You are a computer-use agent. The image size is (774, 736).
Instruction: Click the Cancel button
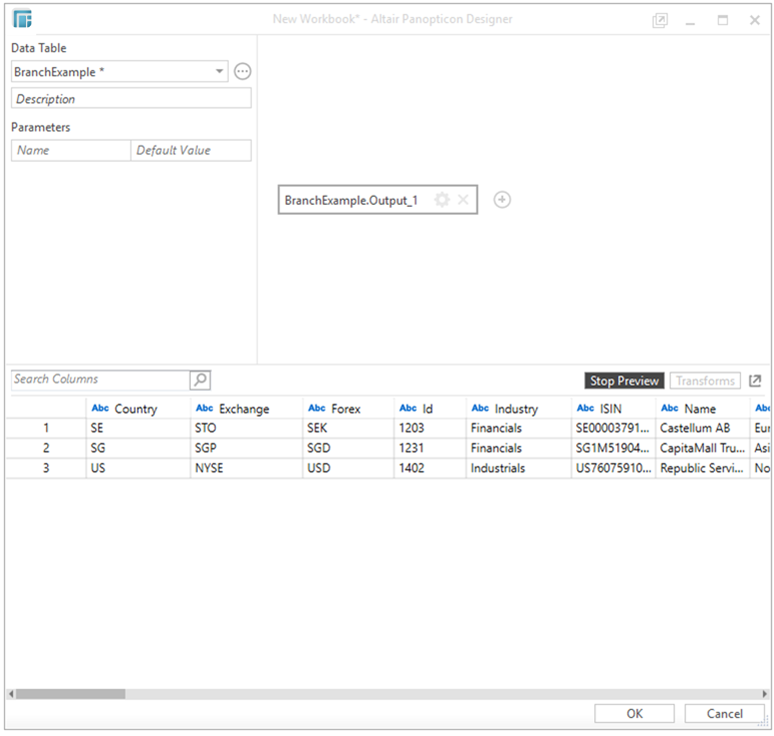[724, 714]
